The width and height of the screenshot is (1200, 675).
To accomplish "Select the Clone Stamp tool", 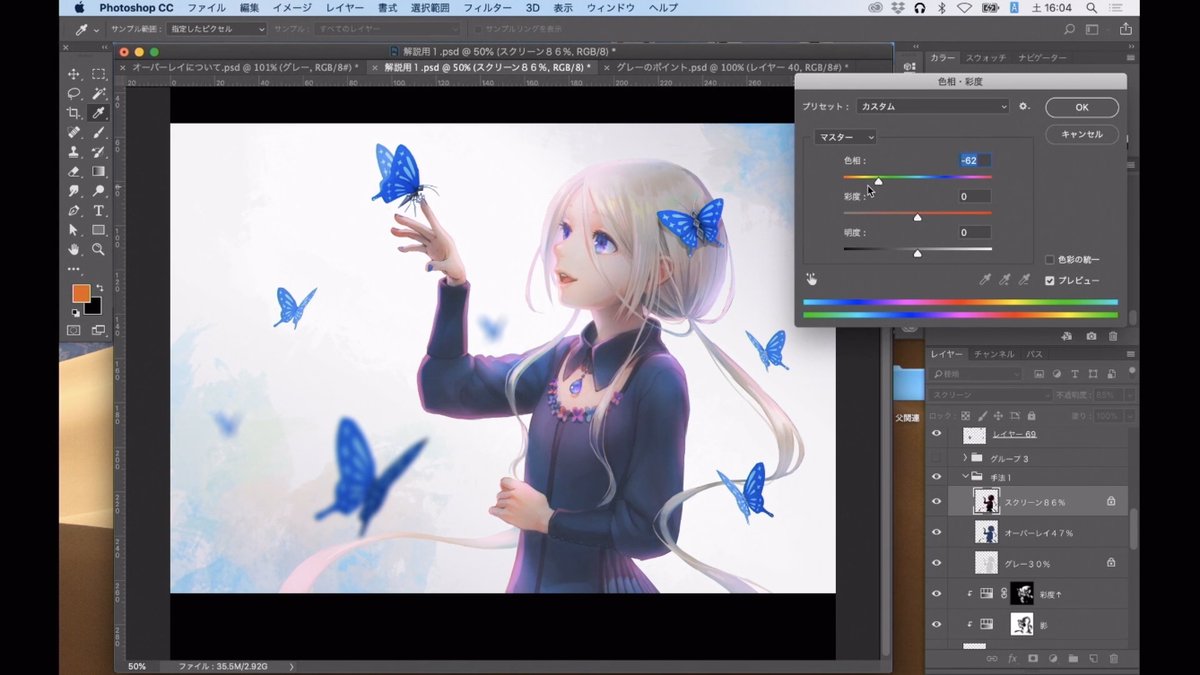I will (x=73, y=151).
